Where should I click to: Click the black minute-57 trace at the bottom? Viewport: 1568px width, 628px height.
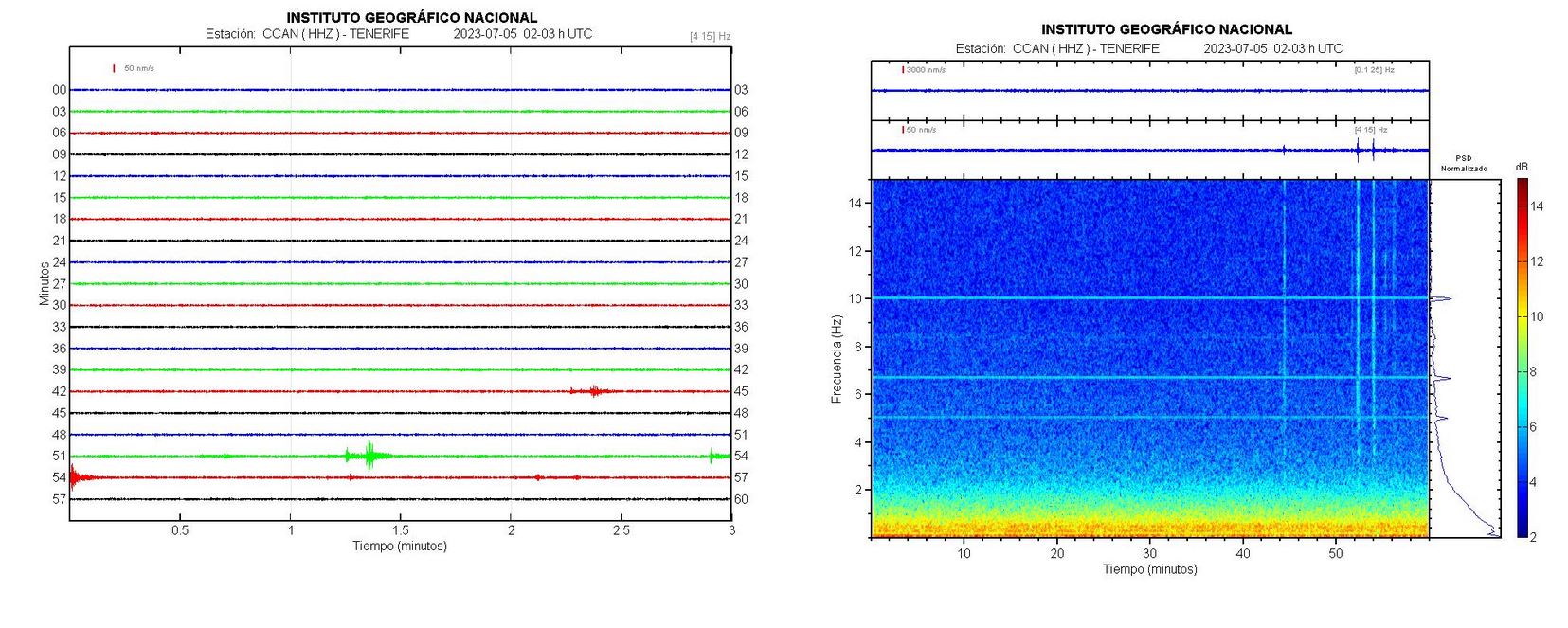coord(379,499)
